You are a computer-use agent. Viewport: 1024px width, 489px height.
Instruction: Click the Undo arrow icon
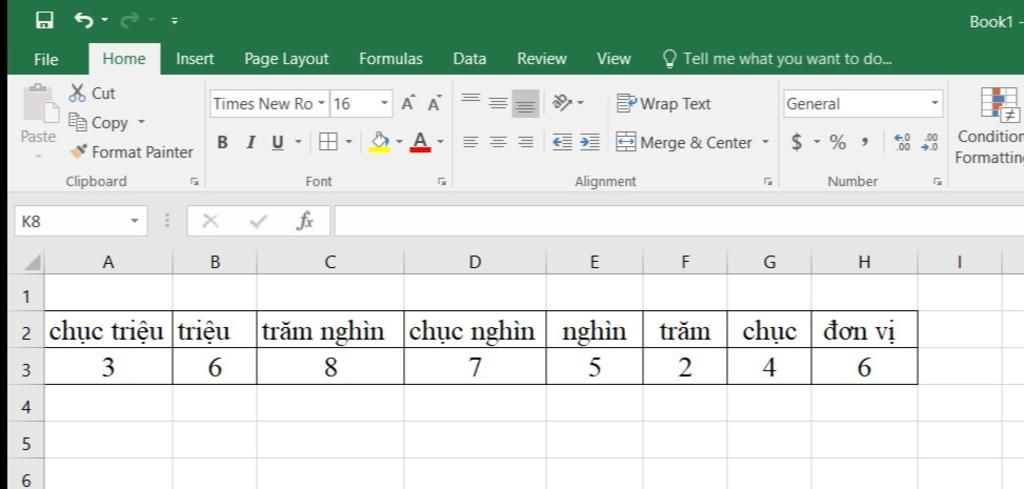(x=83, y=20)
